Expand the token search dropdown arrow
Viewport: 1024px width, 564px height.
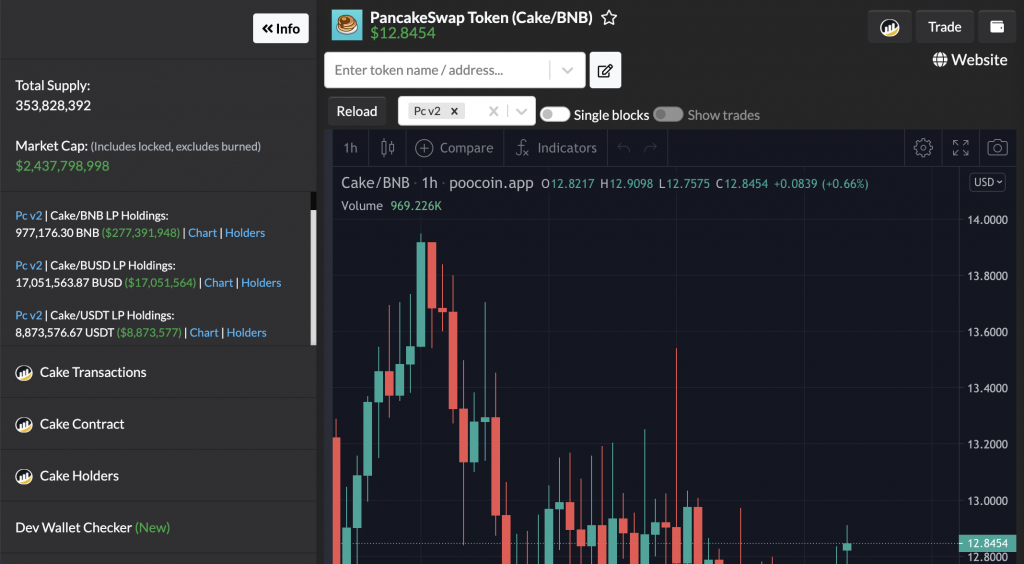click(x=568, y=70)
